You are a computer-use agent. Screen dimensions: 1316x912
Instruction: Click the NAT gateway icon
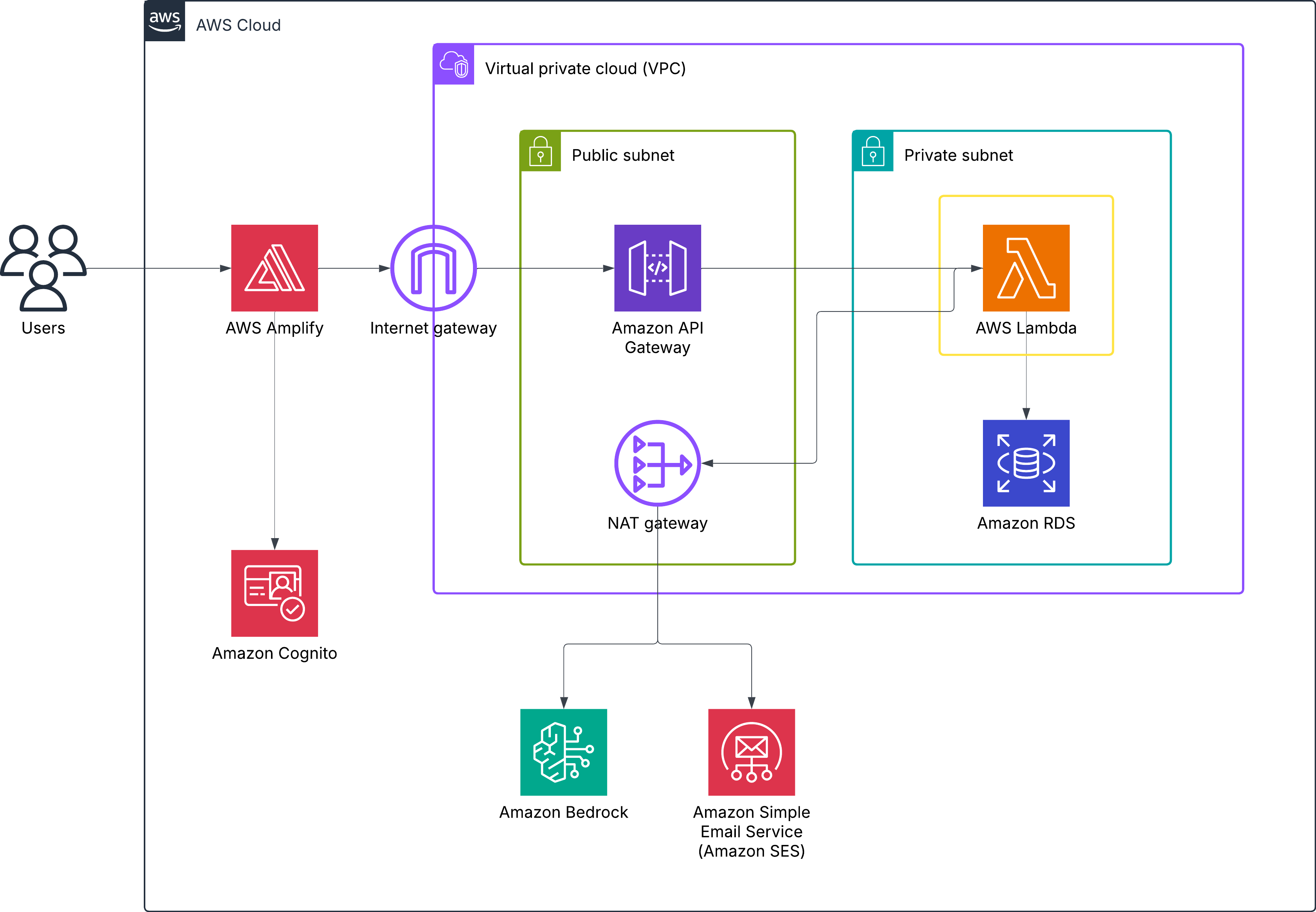[657, 463]
